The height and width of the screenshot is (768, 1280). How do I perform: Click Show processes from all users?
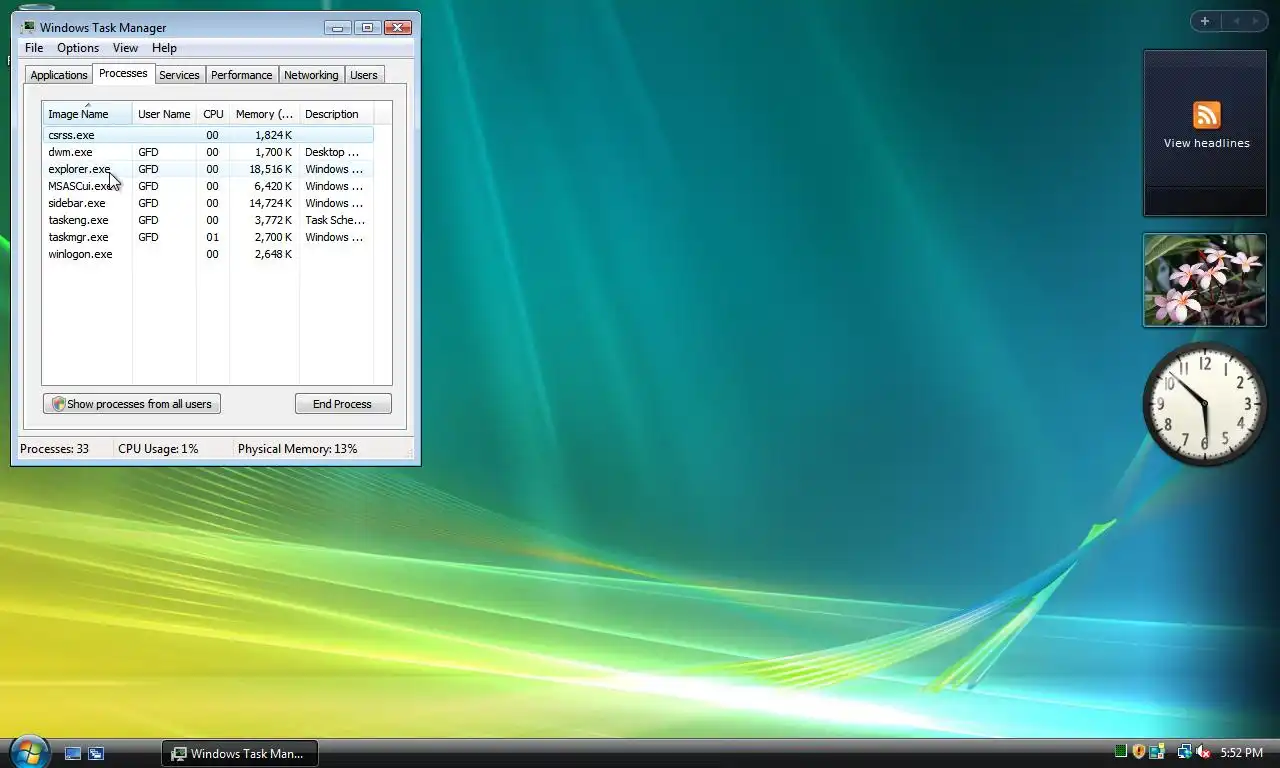pyautogui.click(x=132, y=404)
